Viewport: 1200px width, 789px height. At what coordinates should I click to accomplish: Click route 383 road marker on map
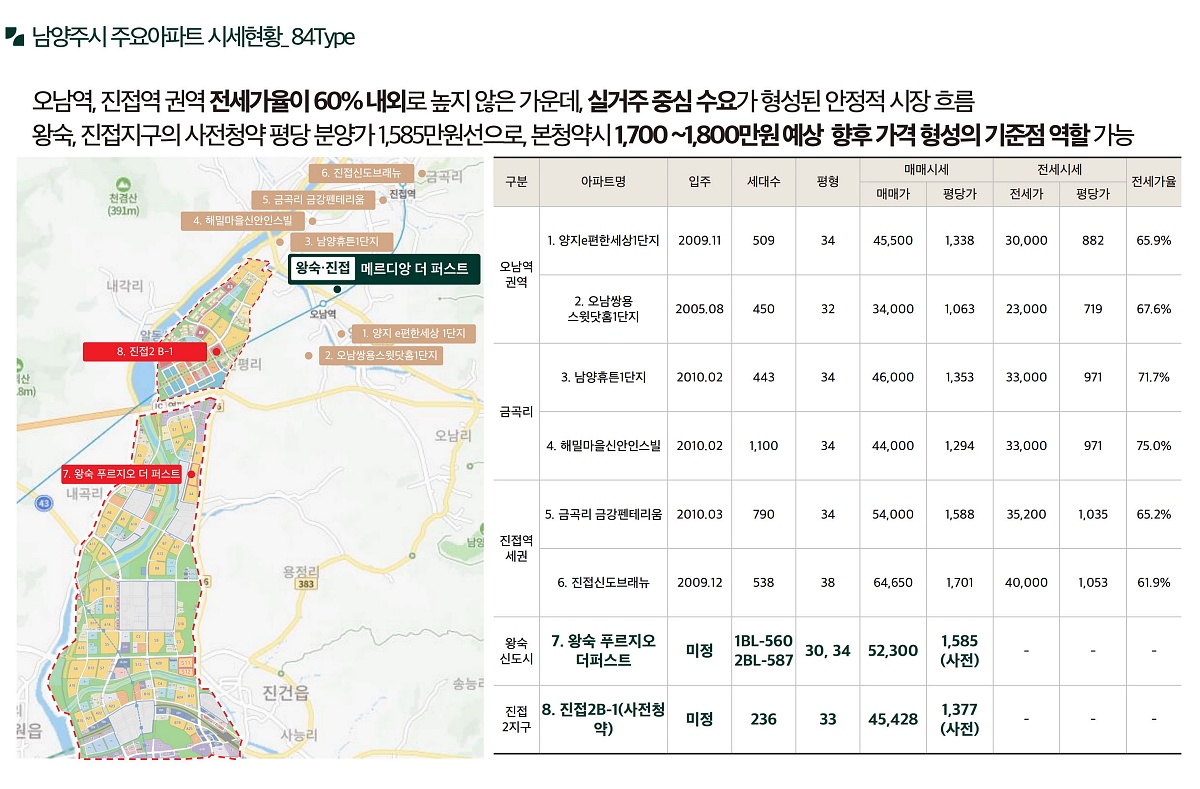click(x=306, y=583)
